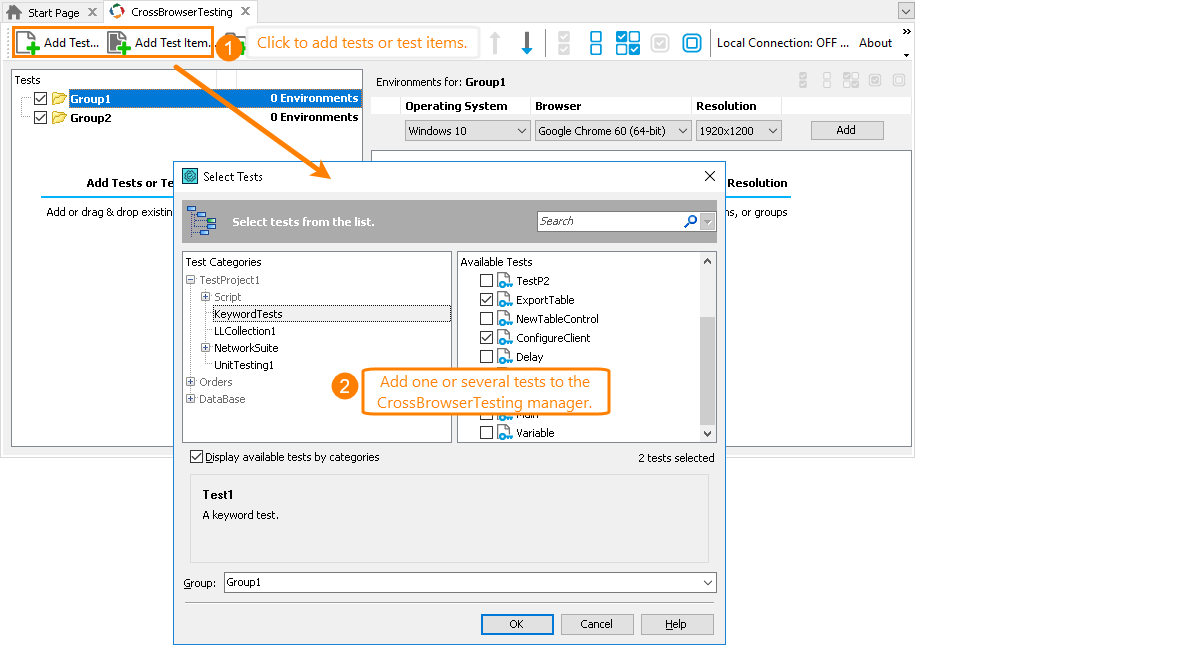Viewport: 1188px width, 649px height.
Task: Check the TestP2 checkbox
Action: tap(486, 281)
